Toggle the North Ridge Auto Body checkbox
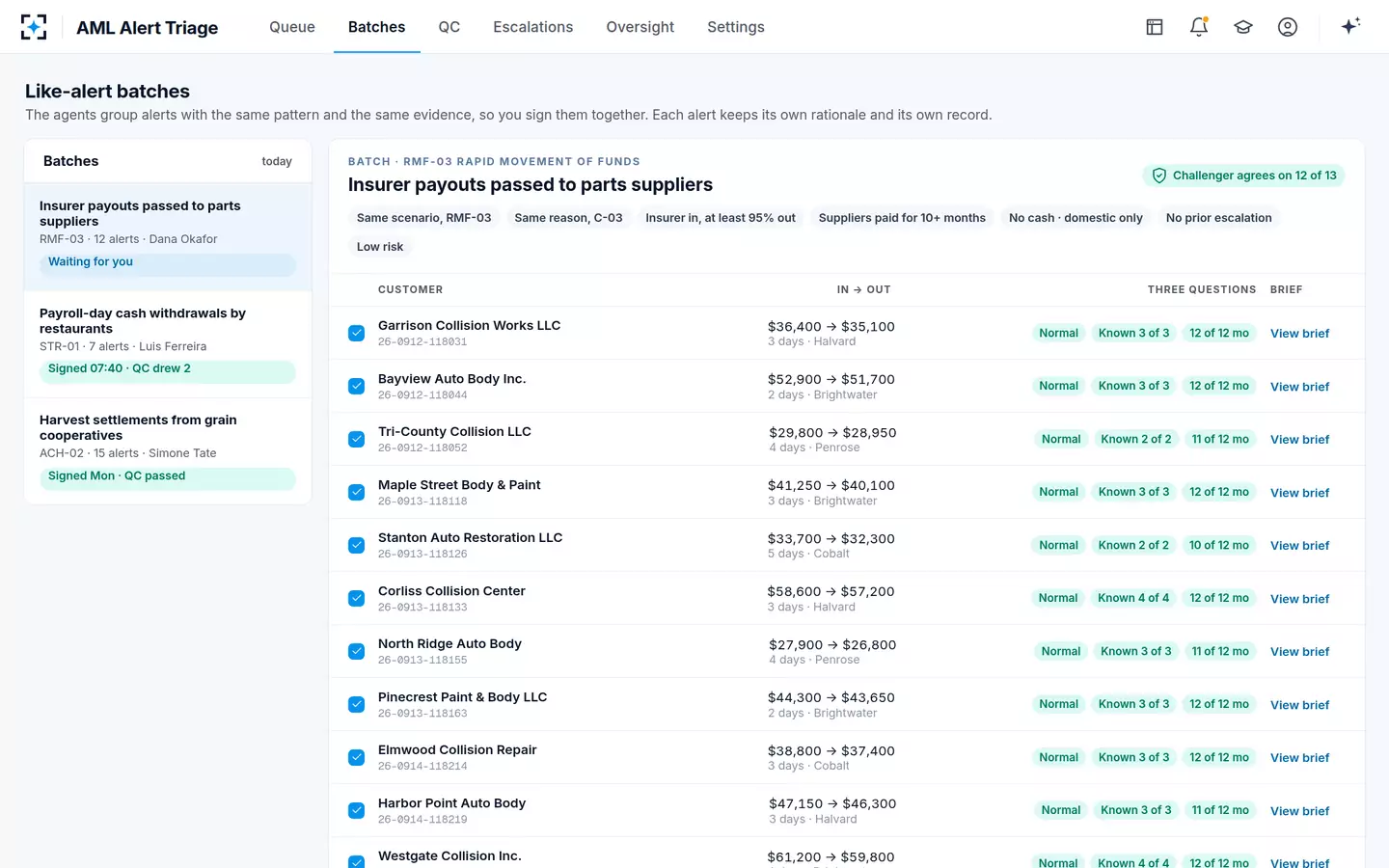 pyautogui.click(x=357, y=651)
